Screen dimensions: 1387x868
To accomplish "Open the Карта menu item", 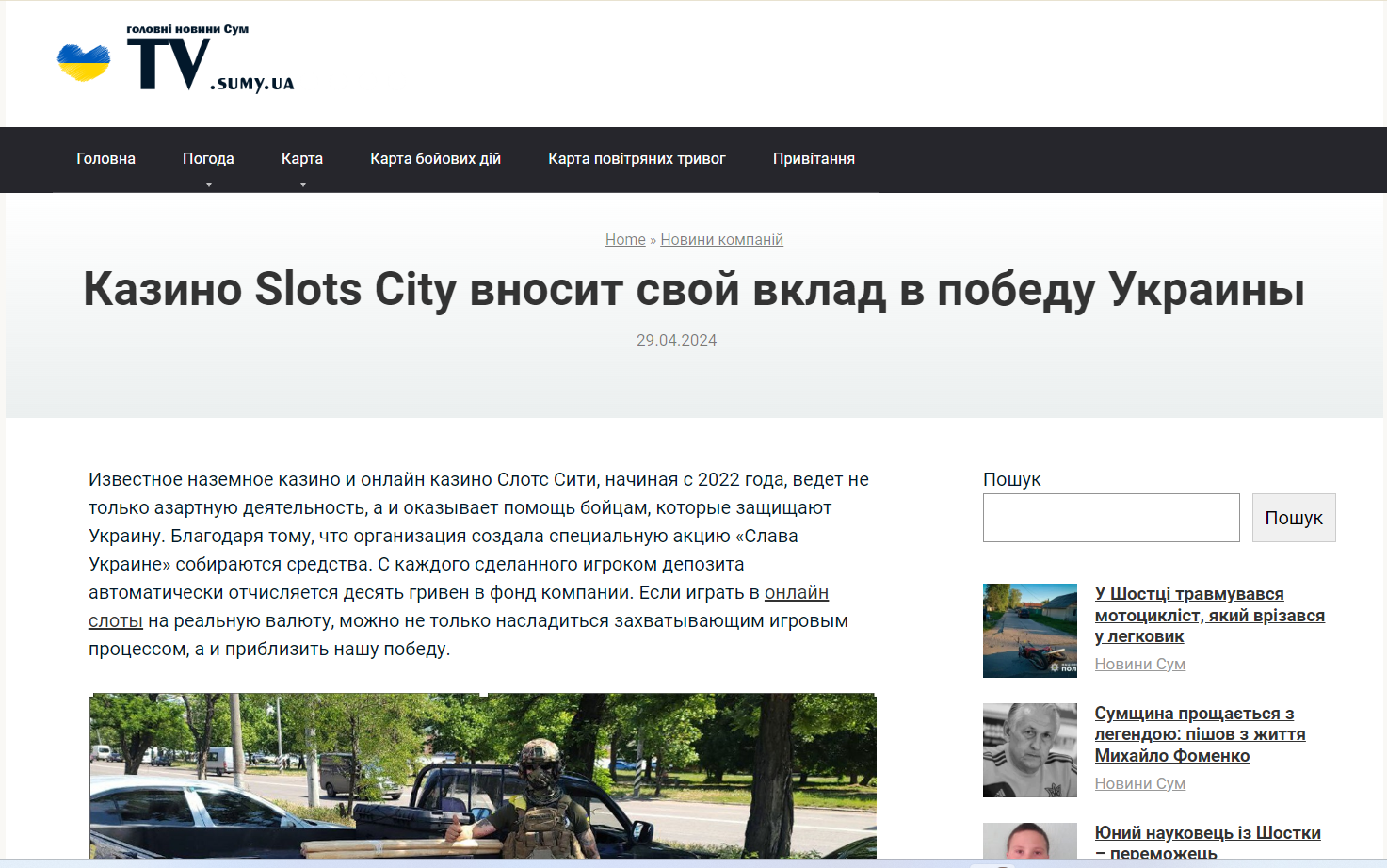I will (x=302, y=158).
